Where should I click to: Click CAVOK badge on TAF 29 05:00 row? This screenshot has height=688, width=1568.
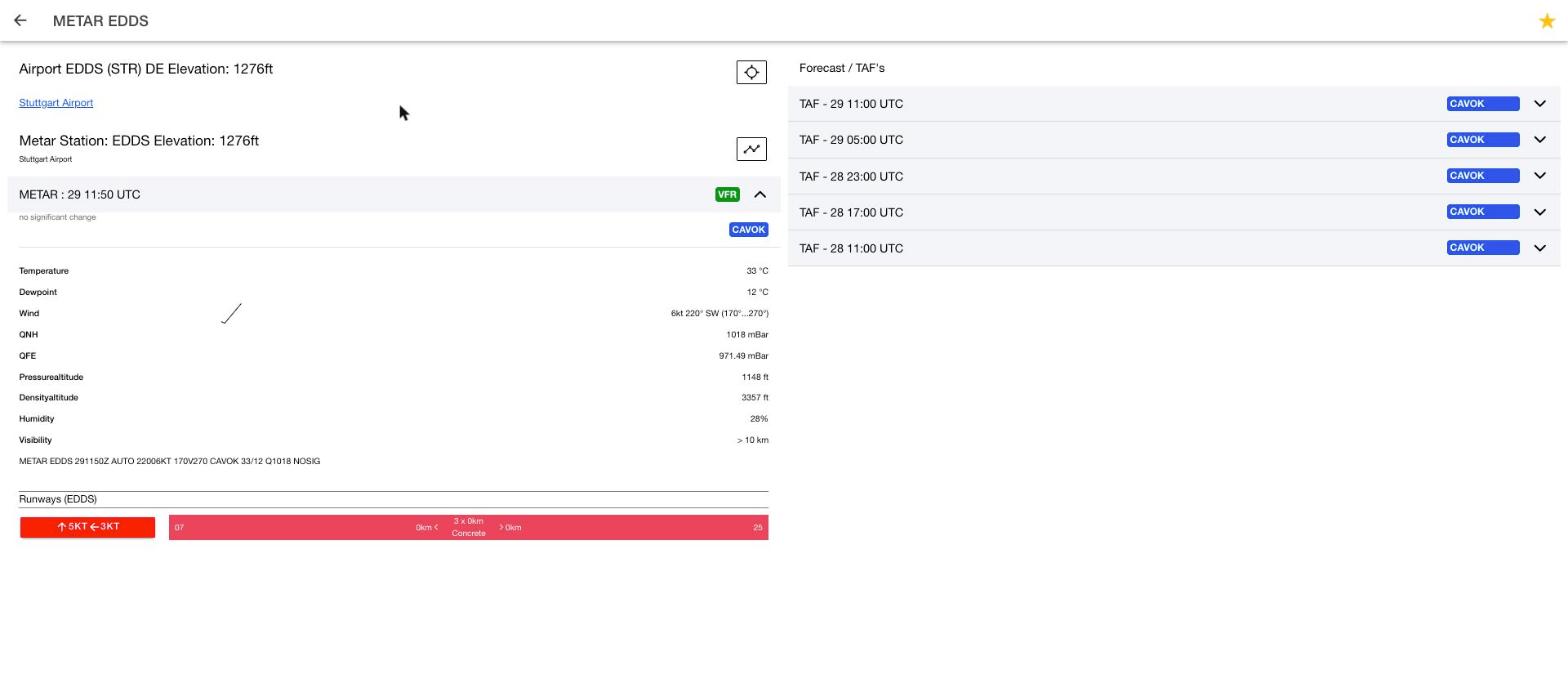tap(1483, 140)
